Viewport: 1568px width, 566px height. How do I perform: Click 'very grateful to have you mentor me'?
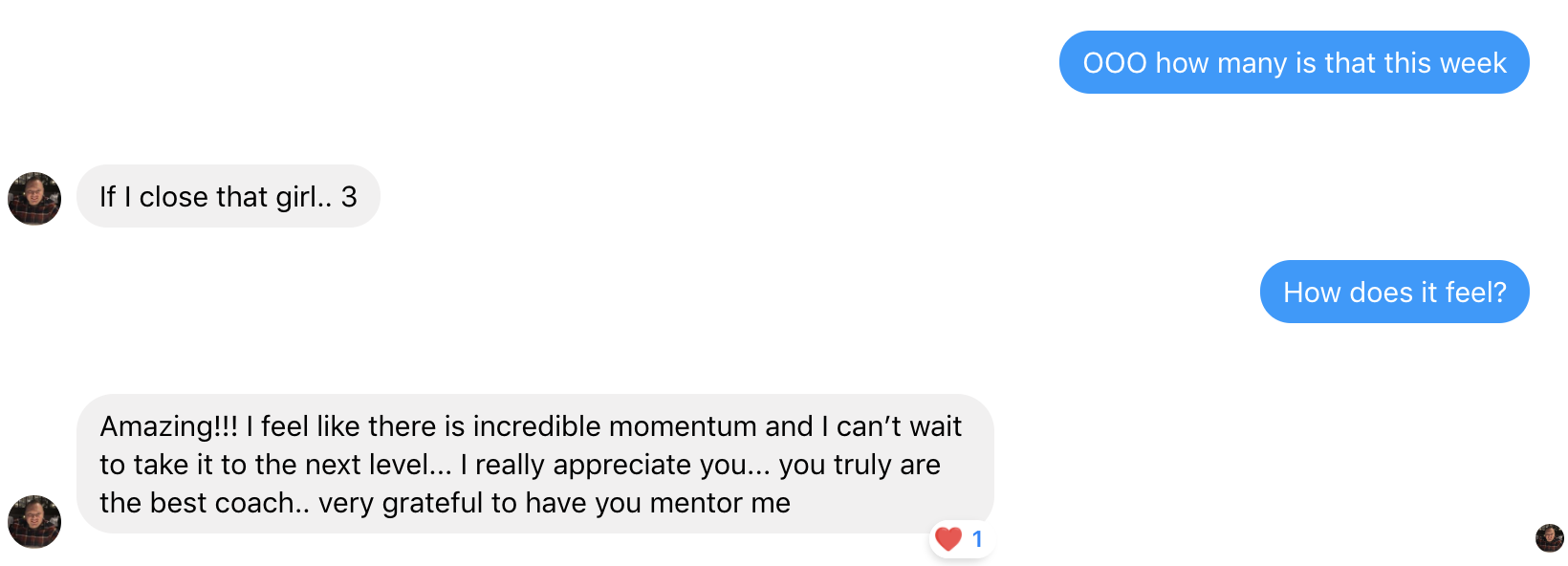coord(555,503)
